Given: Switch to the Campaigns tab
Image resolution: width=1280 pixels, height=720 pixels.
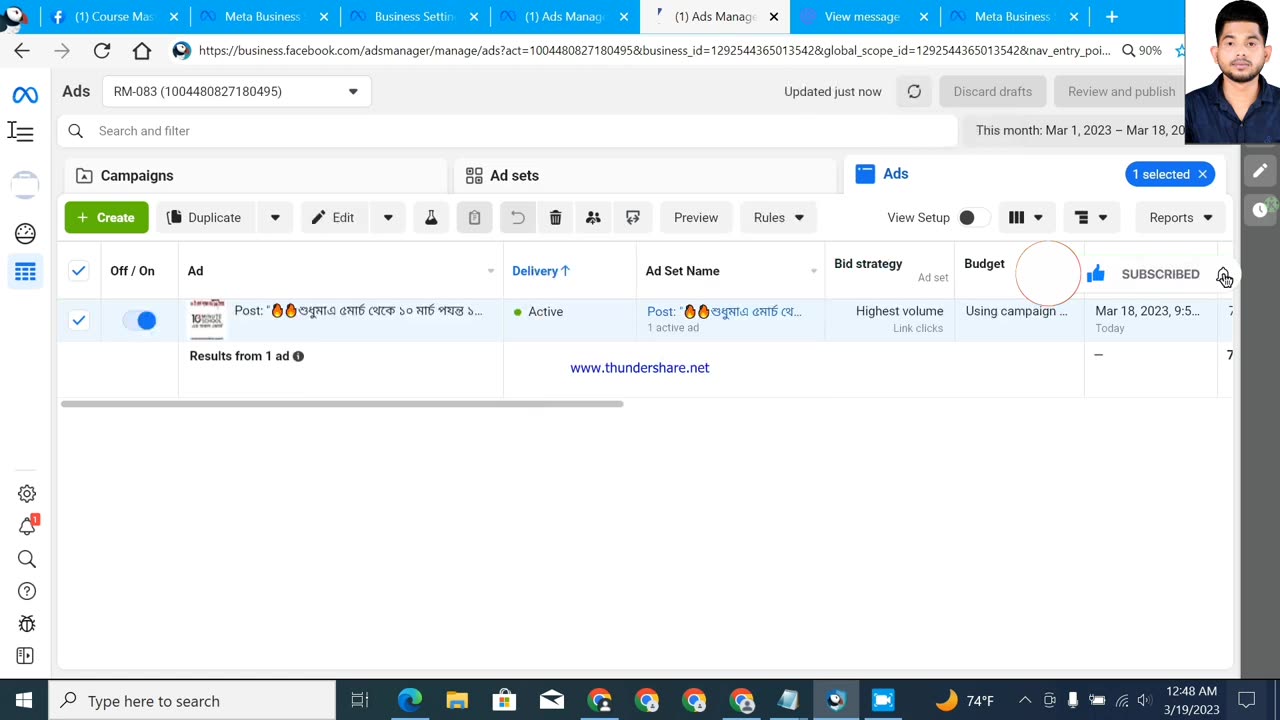Looking at the screenshot, I should click(x=256, y=176).
